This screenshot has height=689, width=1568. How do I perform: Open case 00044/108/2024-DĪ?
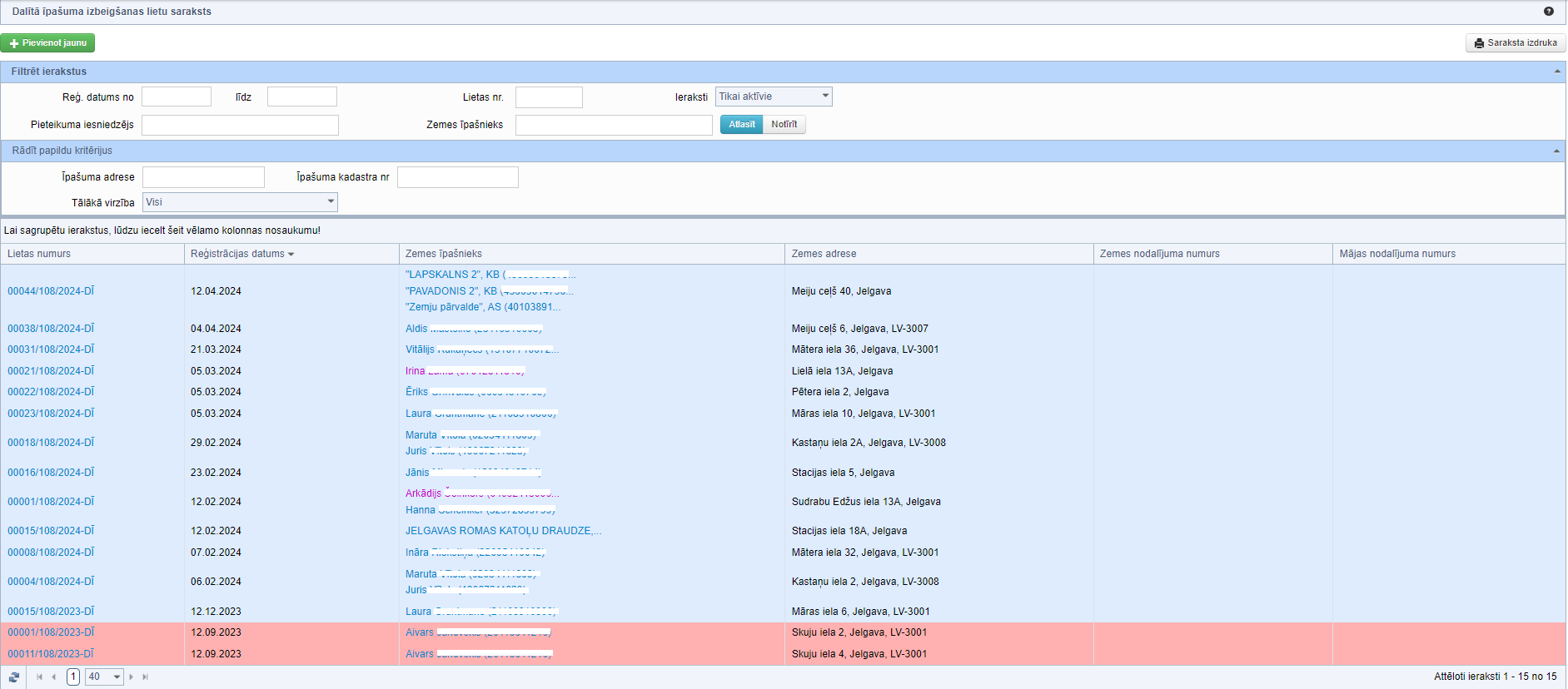pos(51,291)
